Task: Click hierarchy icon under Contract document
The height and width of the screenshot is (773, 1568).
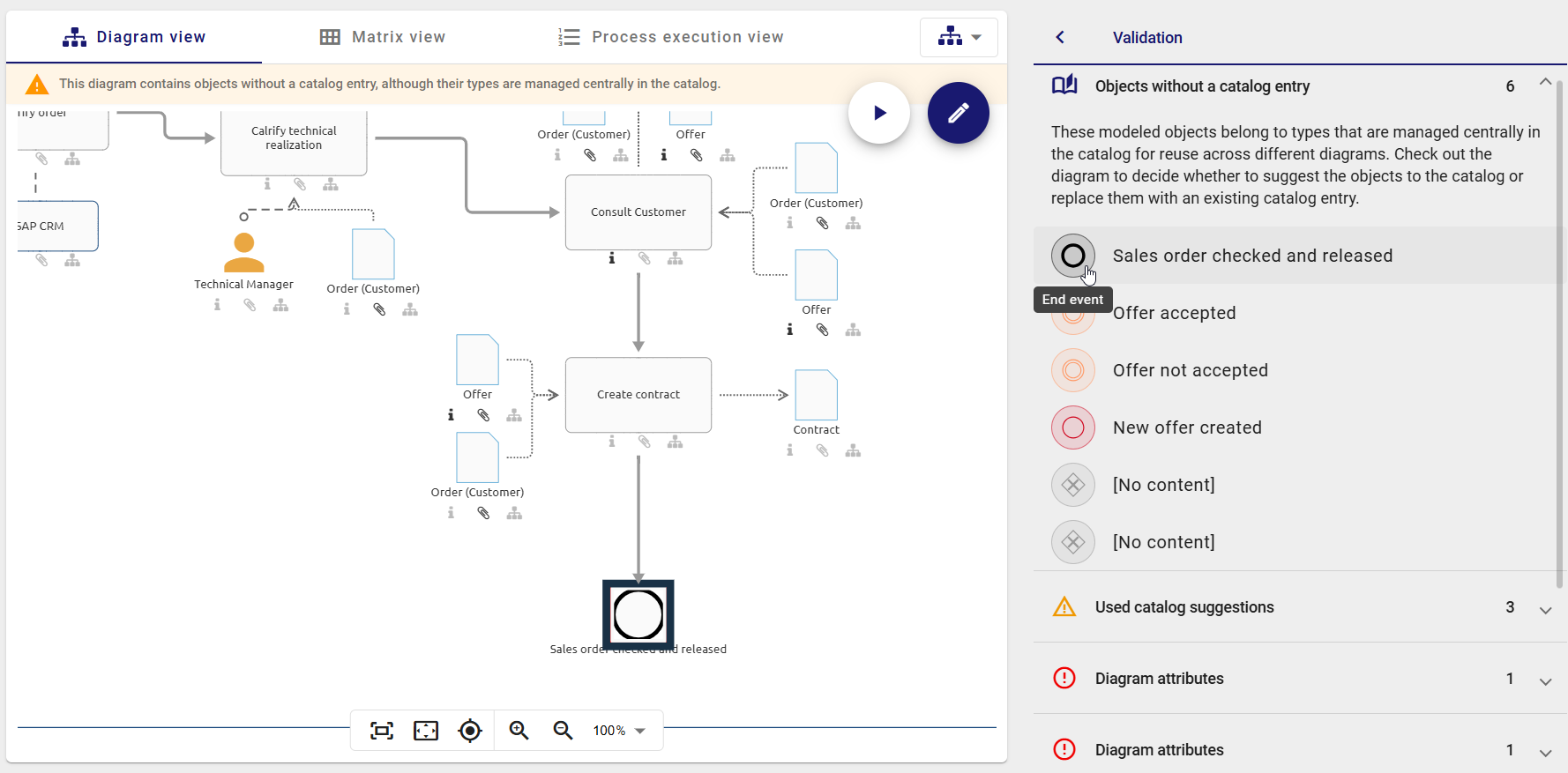Action: 853,450
